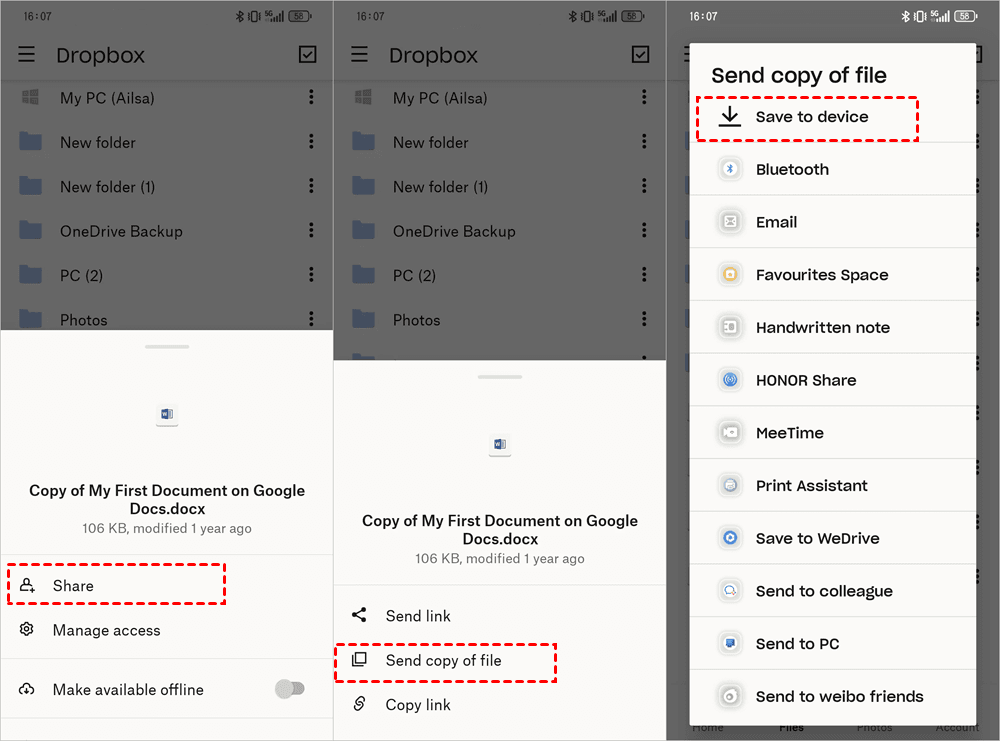Tap the Handwritten note icon in send dialog
The width and height of the screenshot is (1000, 741).
(730, 327)
